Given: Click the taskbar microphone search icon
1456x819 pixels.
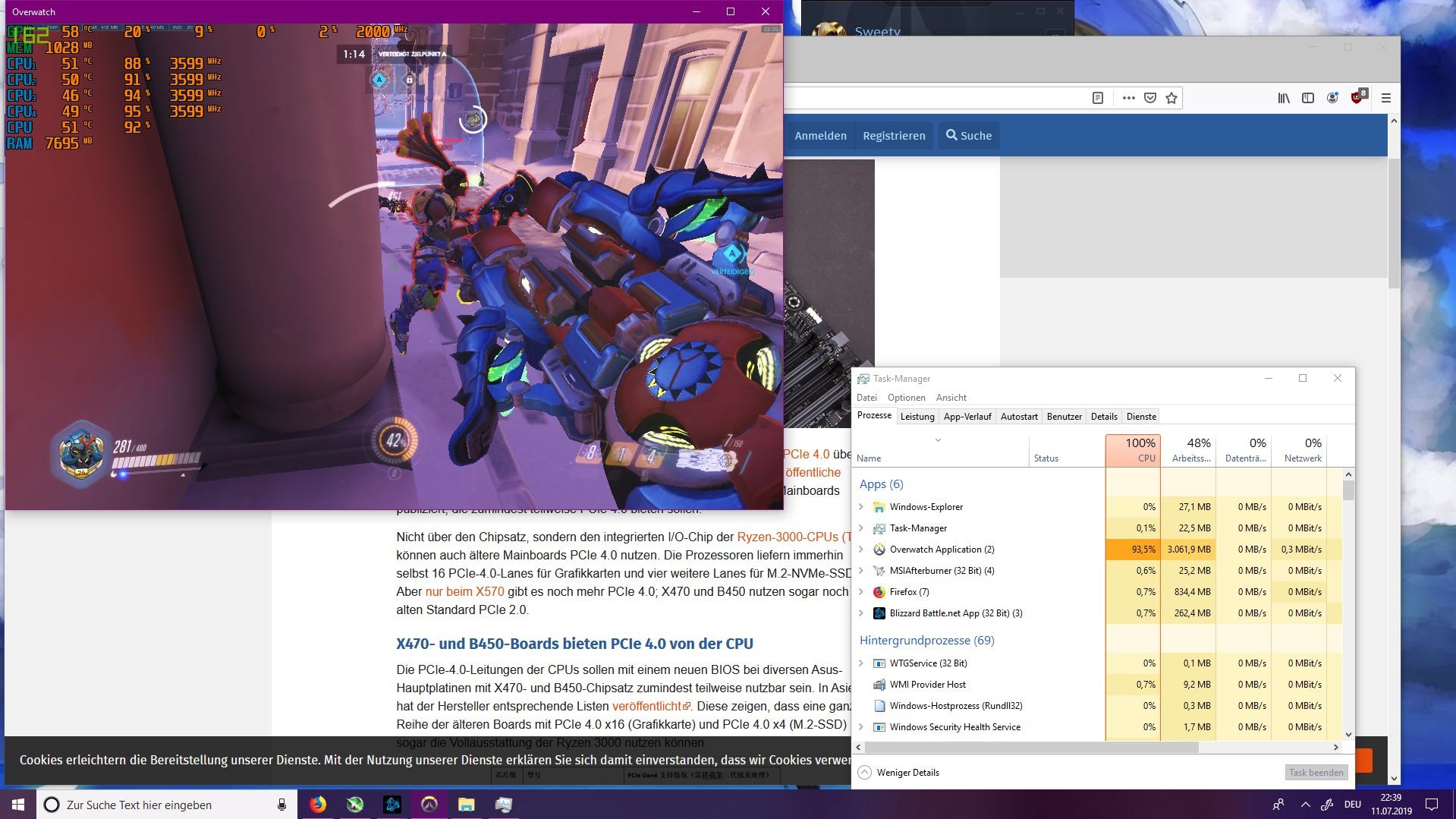Looking at the screenshot, I should click(x=281, y=805).
